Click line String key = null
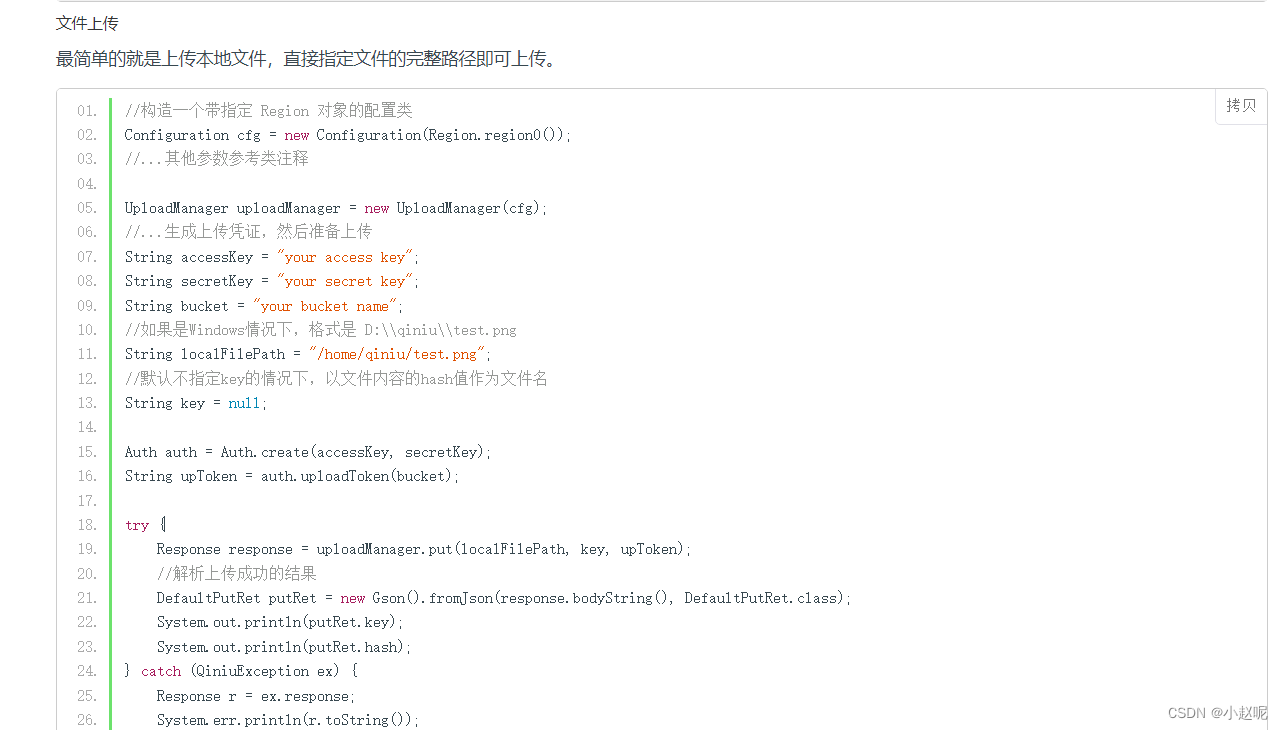This screenshot has width=1283, height=730. 196,403
